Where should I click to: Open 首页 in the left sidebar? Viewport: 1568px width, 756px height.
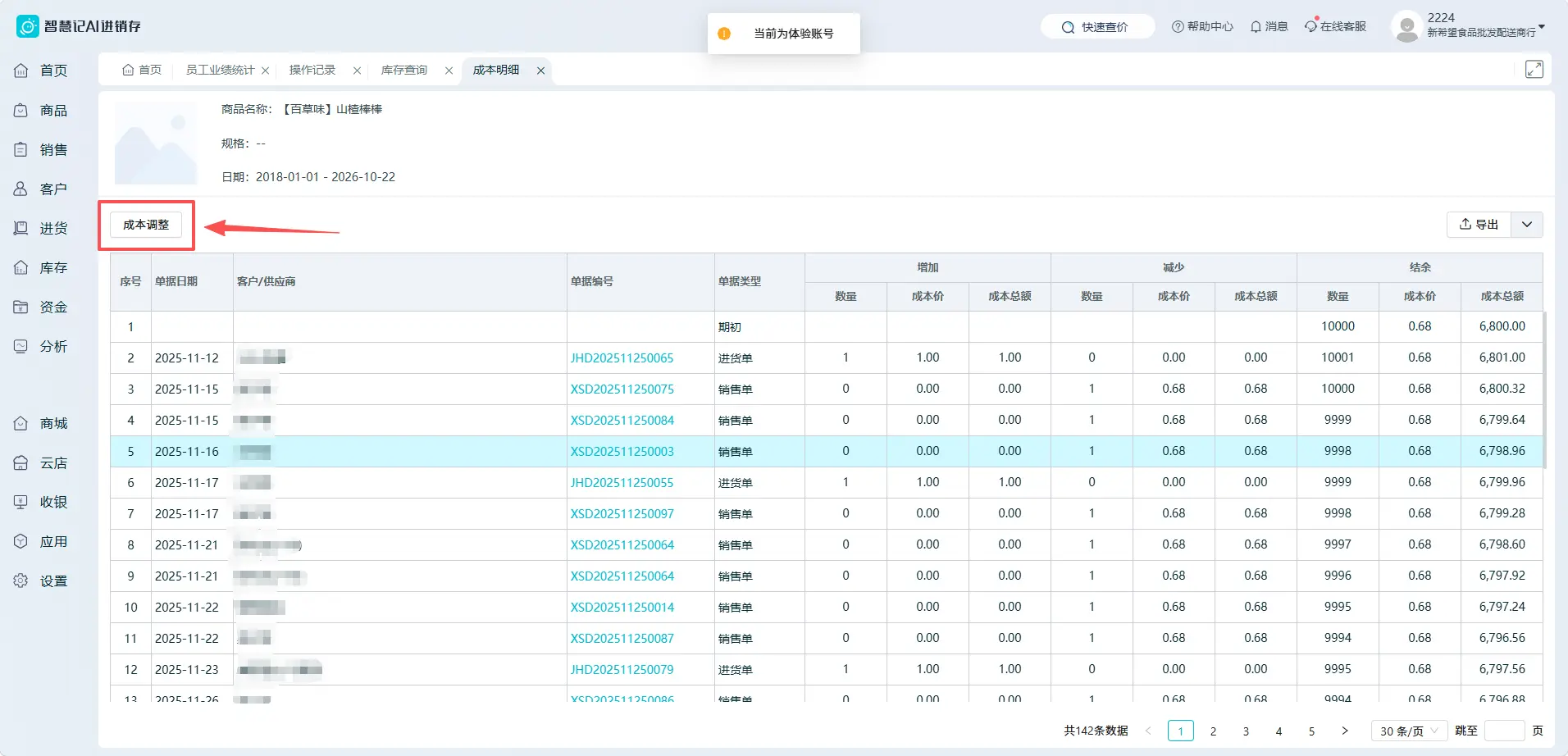(x=41, y=71)
